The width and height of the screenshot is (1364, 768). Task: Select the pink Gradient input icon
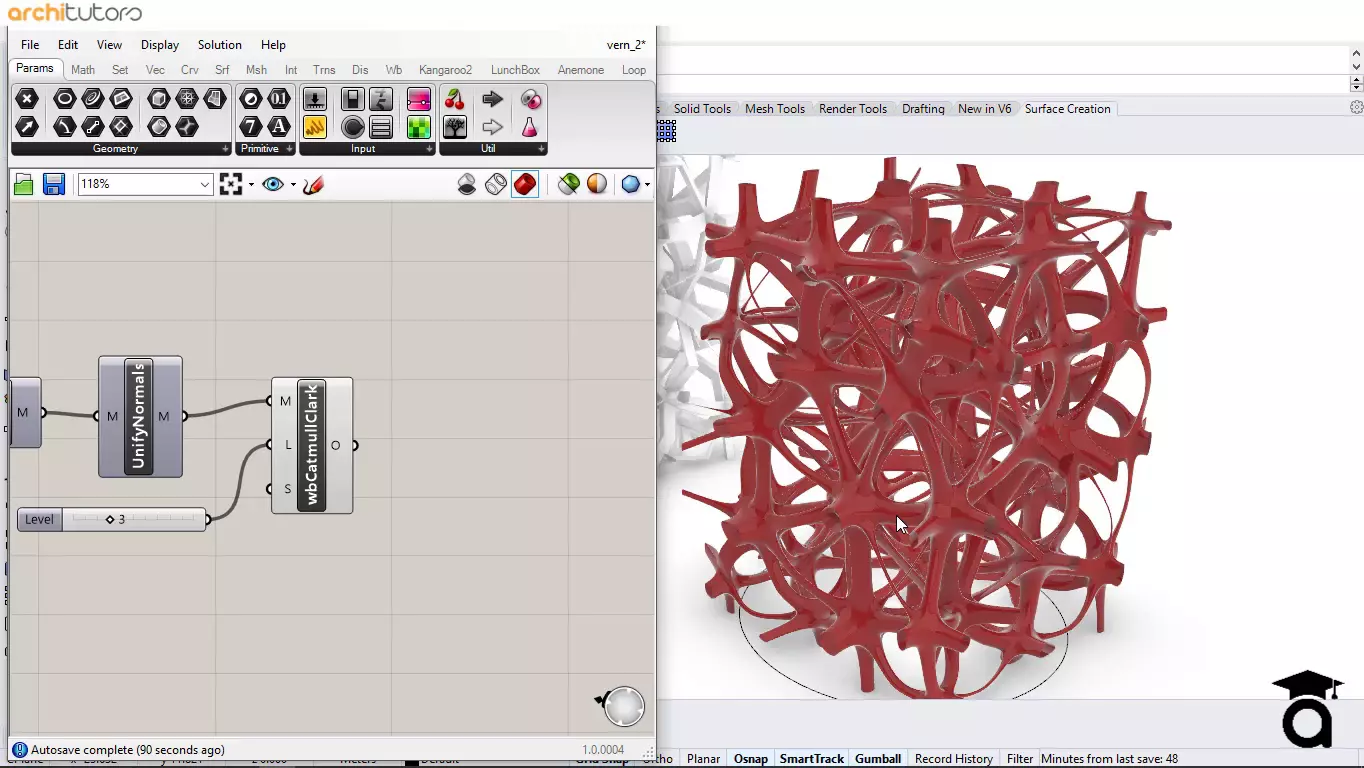coord(418,98)
